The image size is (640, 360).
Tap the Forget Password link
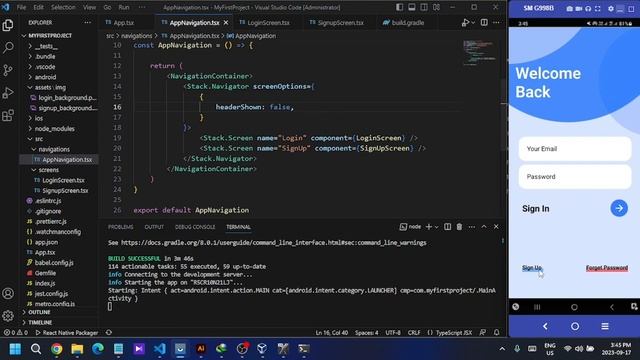(607, 268)
